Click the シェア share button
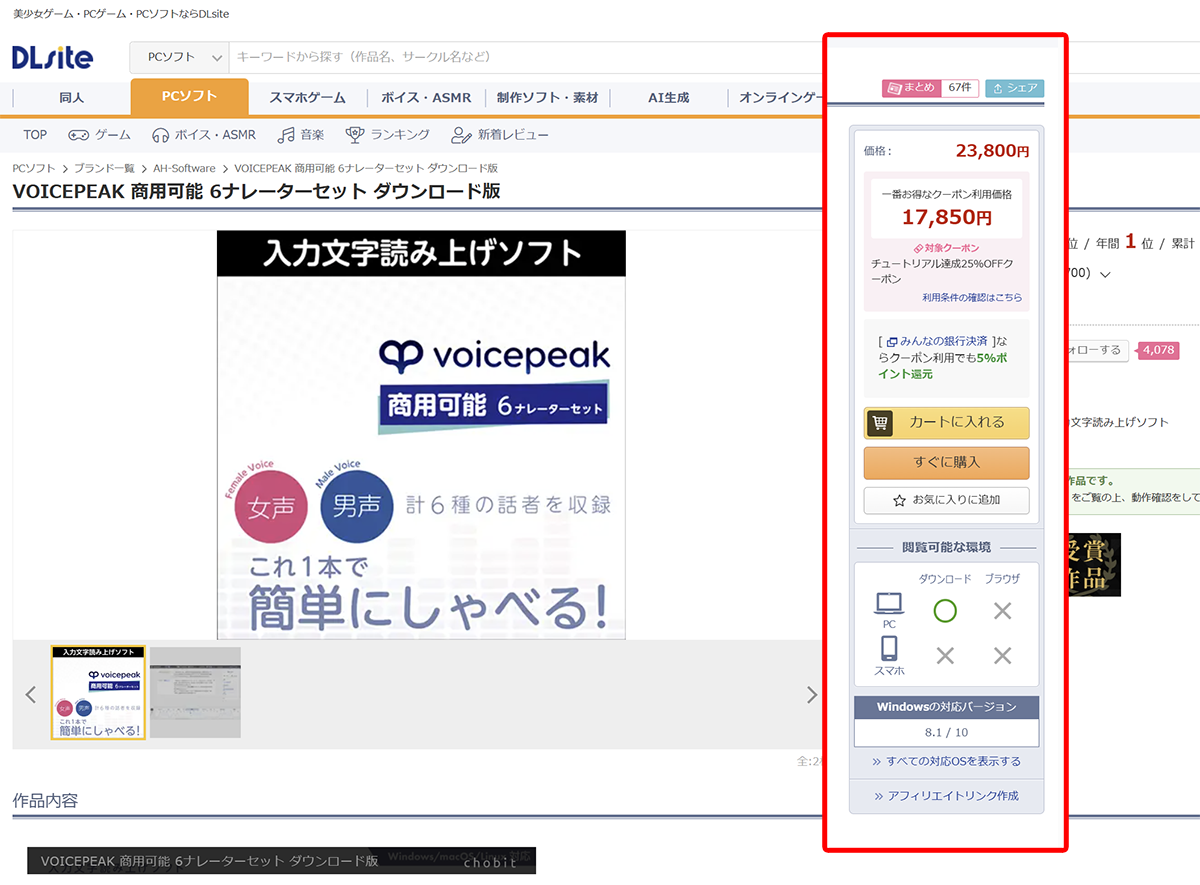 pos(1014,88)
